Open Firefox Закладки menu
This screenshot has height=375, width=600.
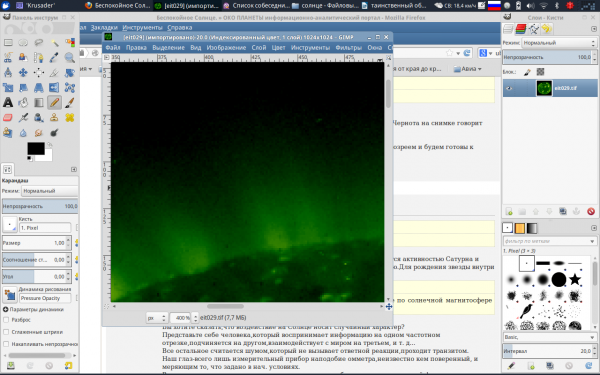104,28
